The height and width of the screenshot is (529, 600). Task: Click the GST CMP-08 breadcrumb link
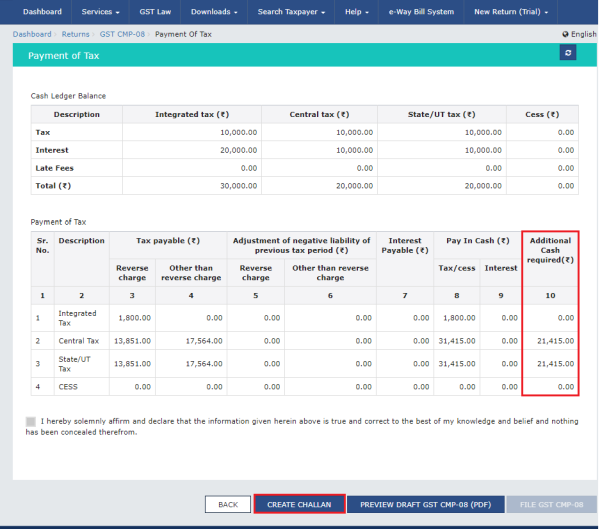pos(122,34)
